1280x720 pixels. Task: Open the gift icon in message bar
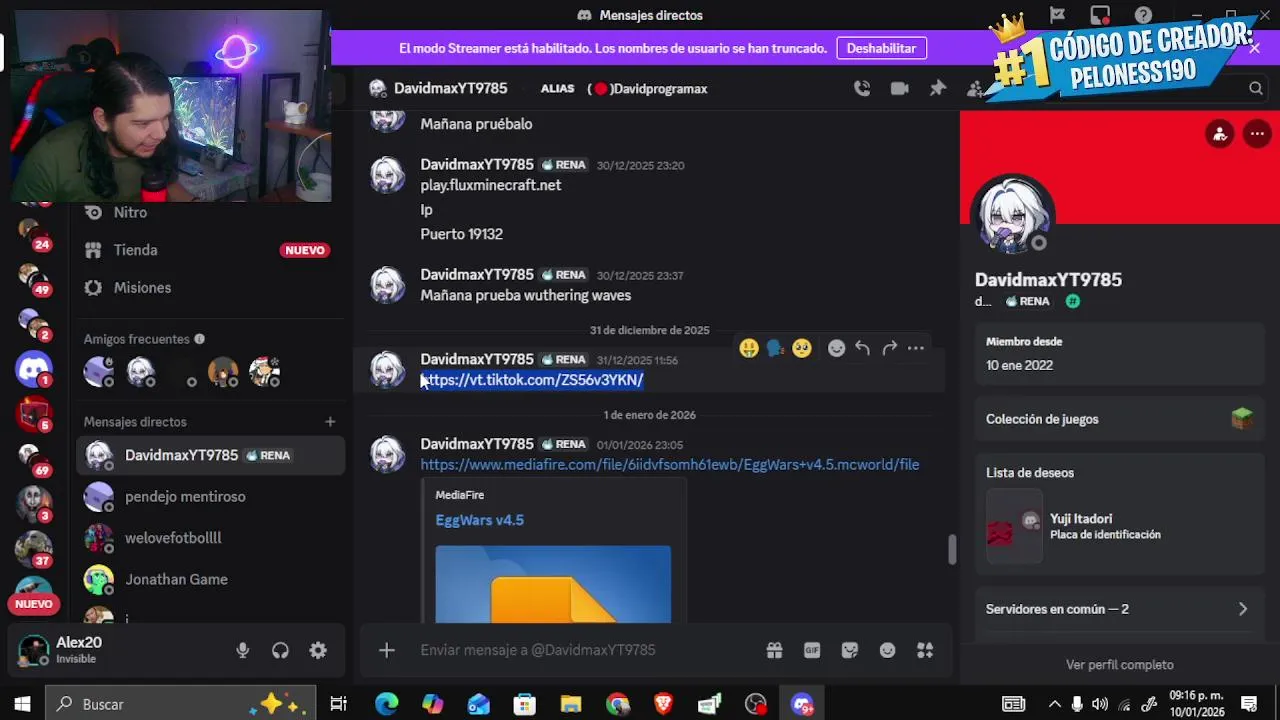[x=774, y=650]
